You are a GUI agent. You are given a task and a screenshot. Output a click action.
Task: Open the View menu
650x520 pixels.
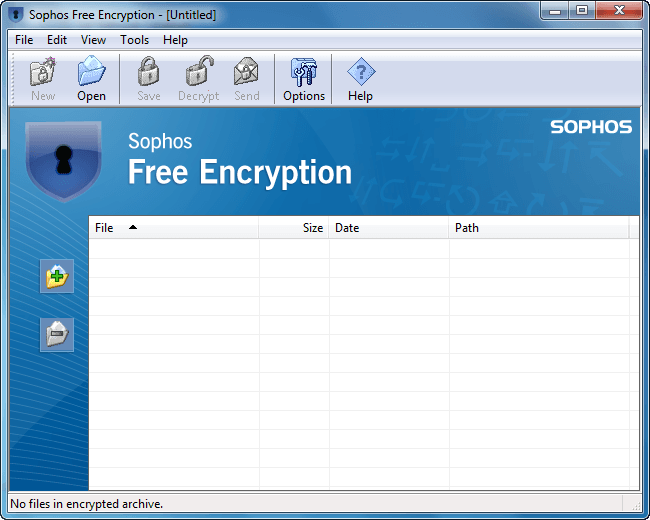coord(93,40)
